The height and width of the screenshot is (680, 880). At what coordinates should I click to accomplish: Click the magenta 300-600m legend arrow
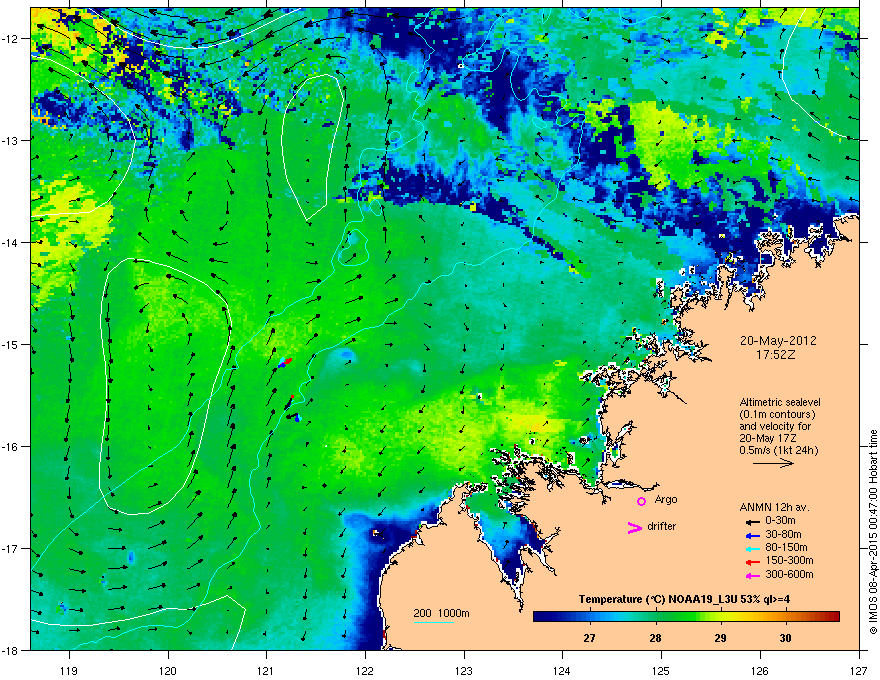tap(752, 576)
